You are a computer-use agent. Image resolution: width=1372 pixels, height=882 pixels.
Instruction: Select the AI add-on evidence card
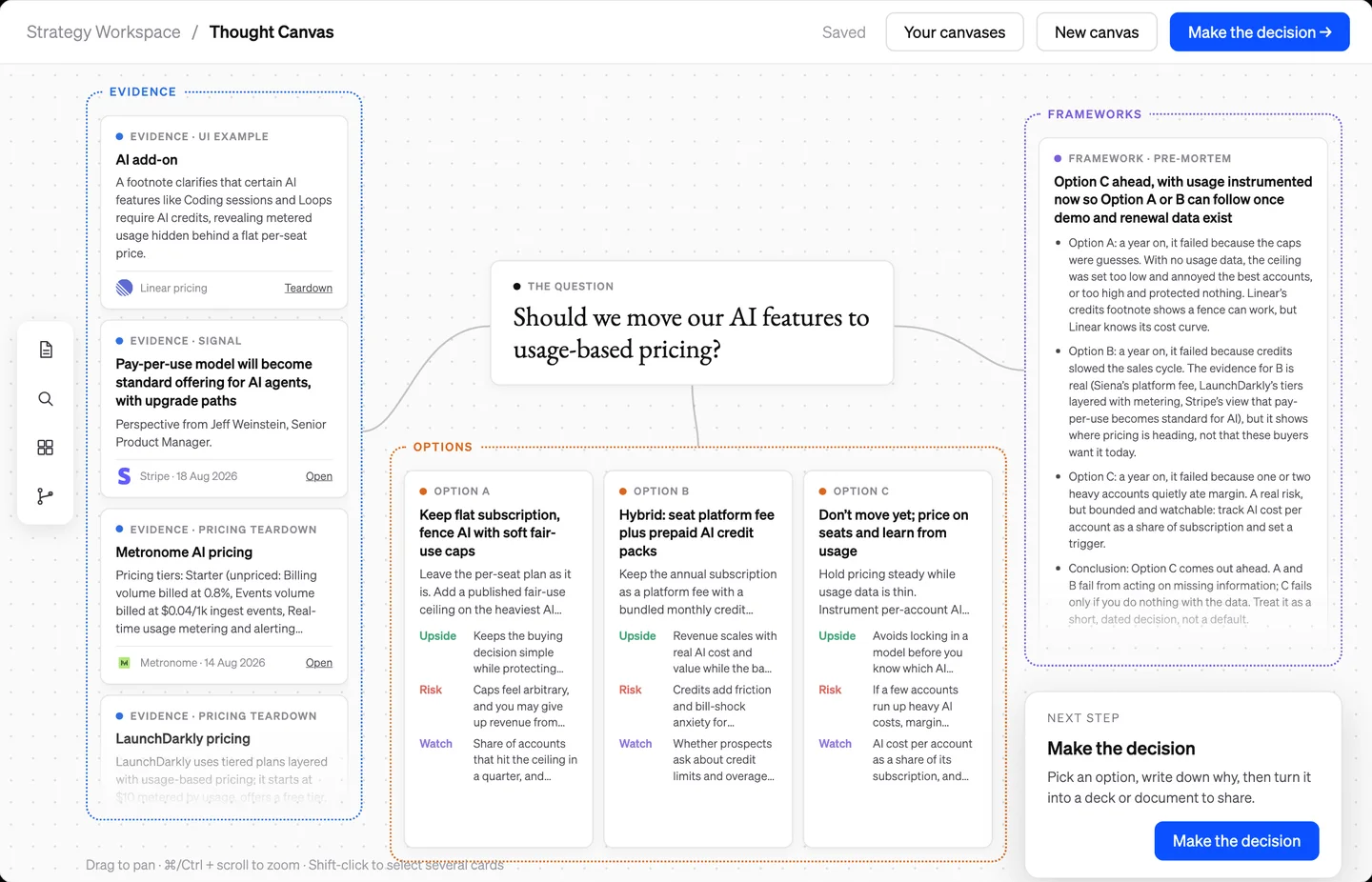(x=224, y=213)
